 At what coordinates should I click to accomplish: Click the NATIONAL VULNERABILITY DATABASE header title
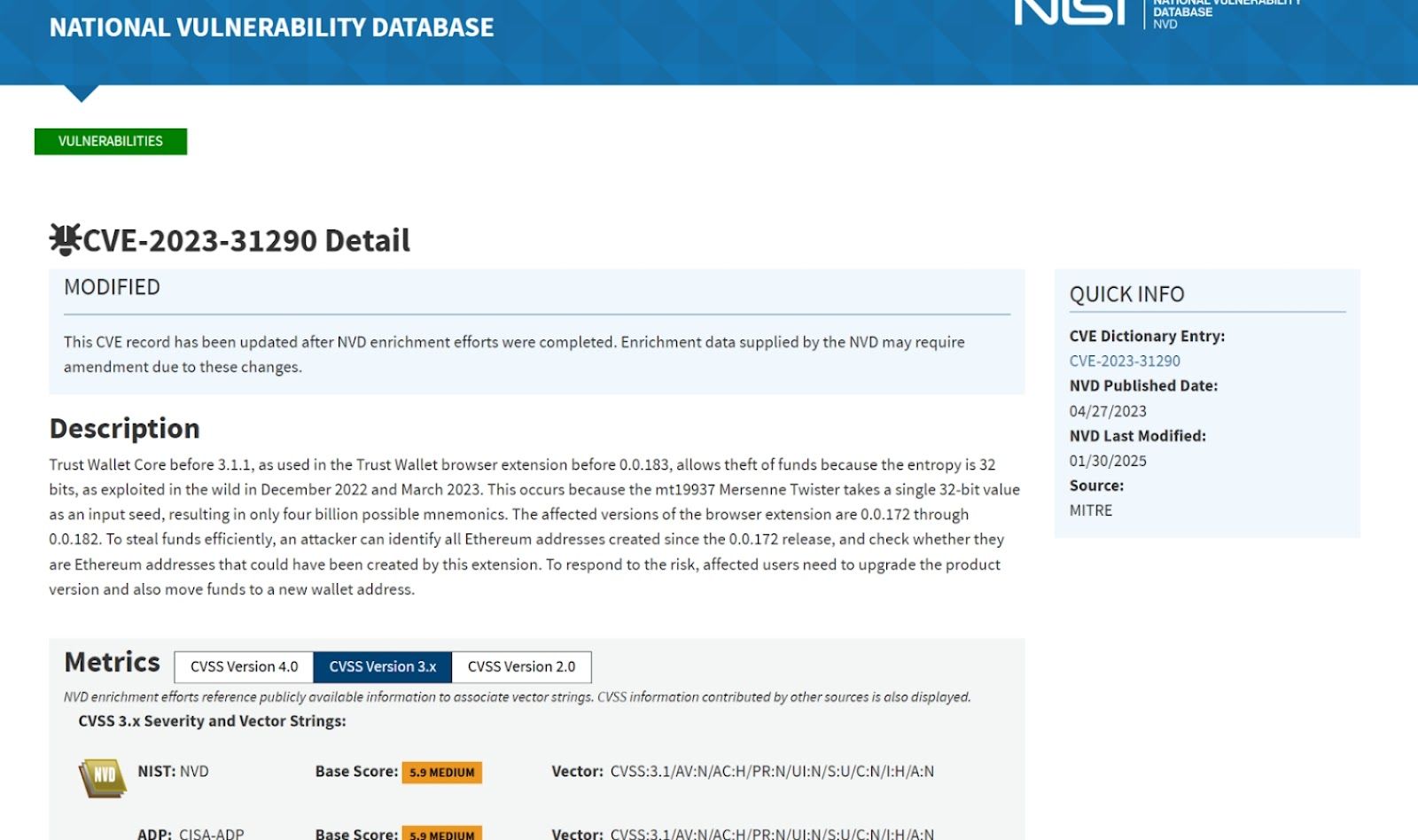tap(271, 27)
